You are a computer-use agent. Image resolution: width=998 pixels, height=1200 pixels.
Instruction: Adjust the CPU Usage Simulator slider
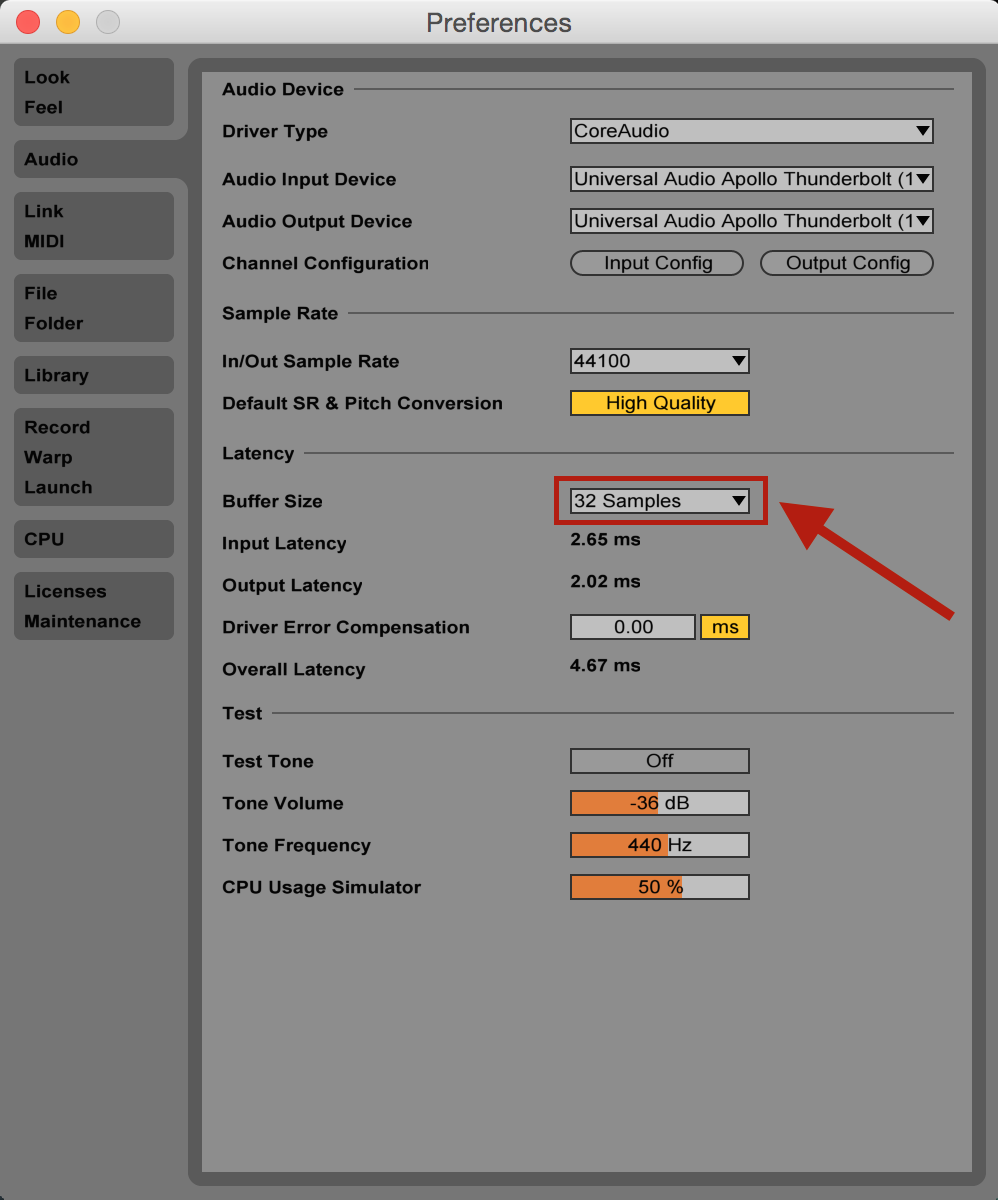659,887
